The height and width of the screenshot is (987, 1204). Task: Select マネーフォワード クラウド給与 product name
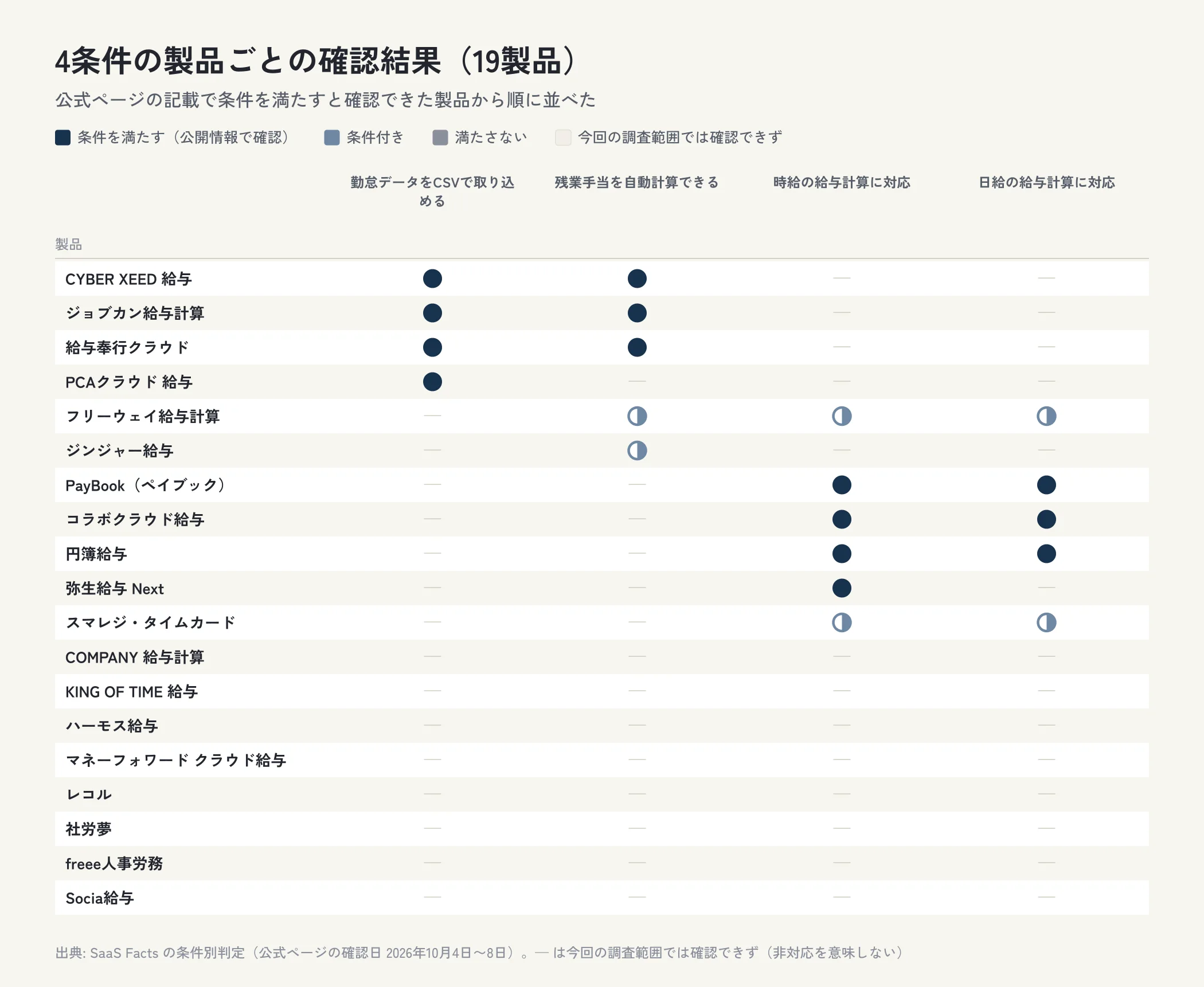pos(176,761)
